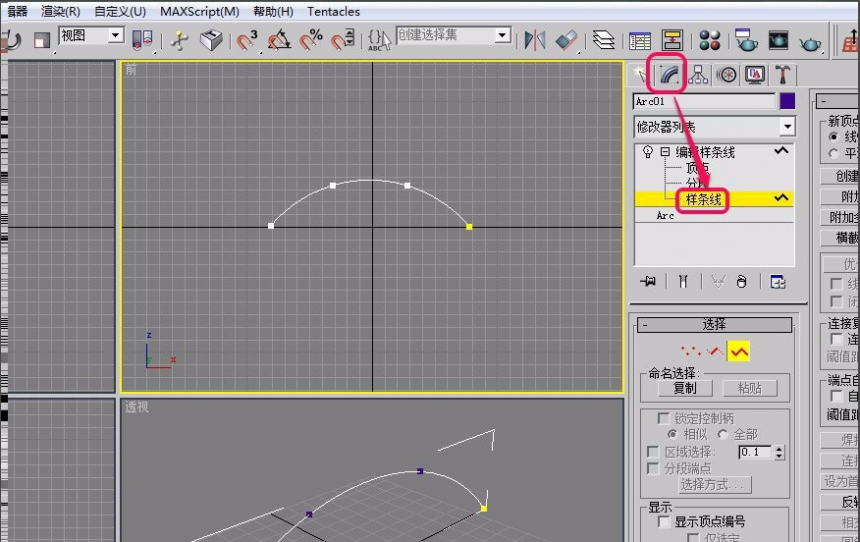Open Configure Modifier Sets icon
860x542 pixels.
[778, 281]
